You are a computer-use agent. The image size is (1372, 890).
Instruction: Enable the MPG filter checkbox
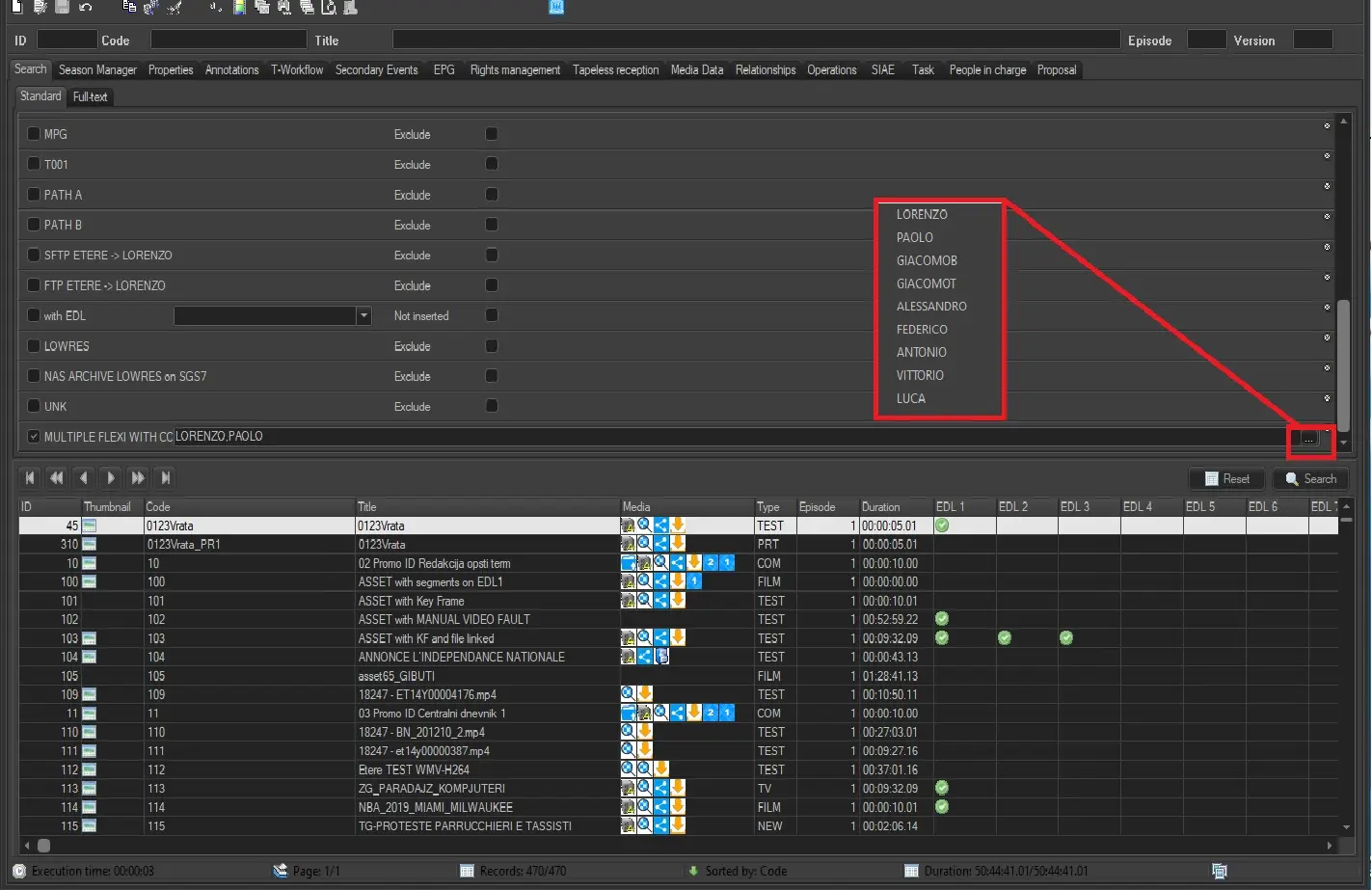(x=34, y=134)
